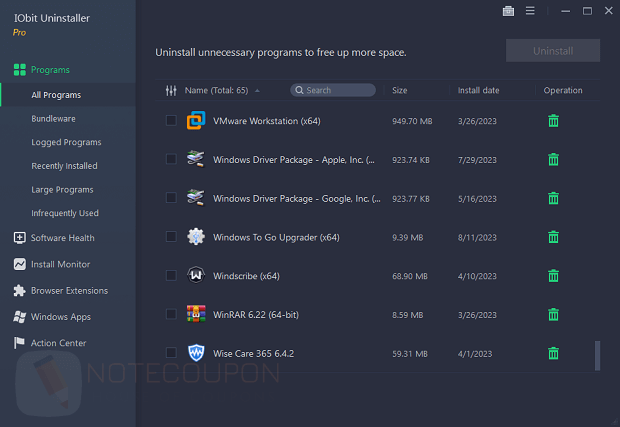Click the 9.39 MB size value
The image size is (620, 427).
pyautogui.click(x=407, y=237)
